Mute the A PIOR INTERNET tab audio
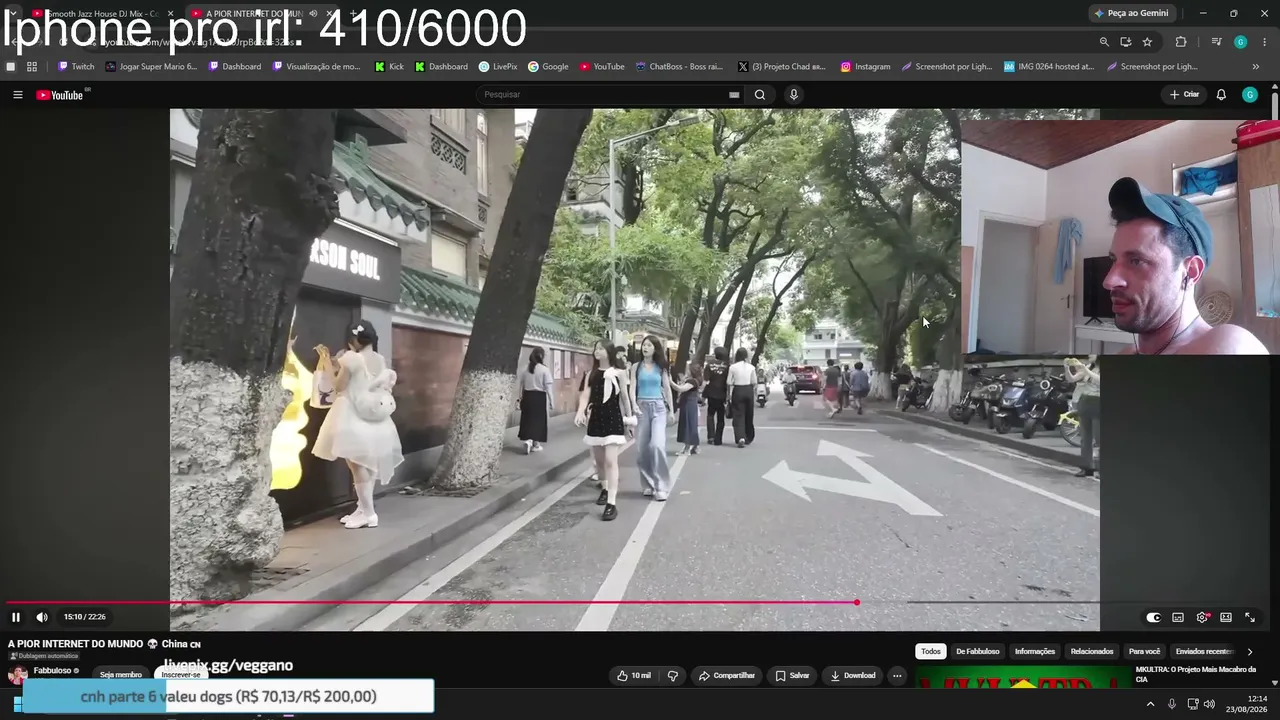 point(313,13)
